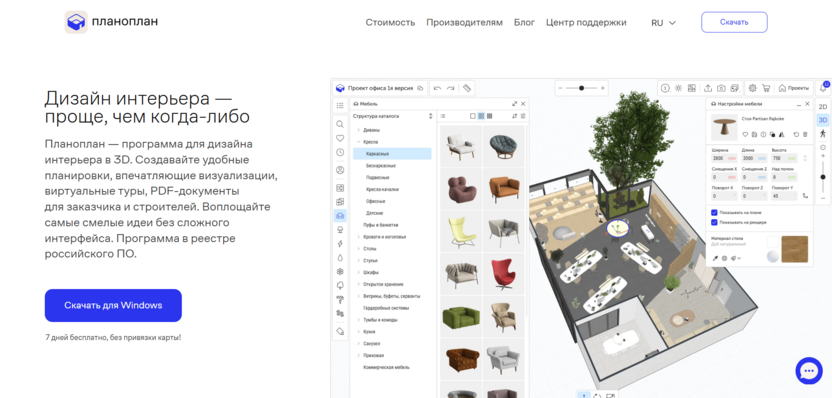Select Коммерческая мебель in the catalog tree
The image size is (832, 398).
coord(386,367)
